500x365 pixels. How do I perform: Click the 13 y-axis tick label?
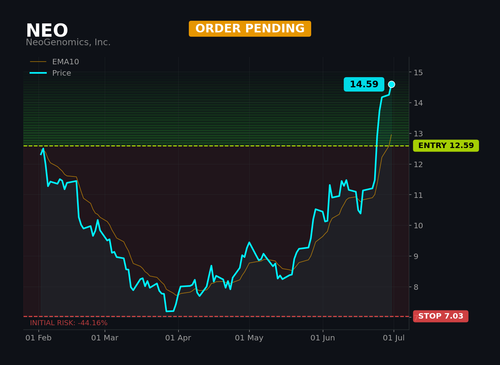tap(418, 134)
